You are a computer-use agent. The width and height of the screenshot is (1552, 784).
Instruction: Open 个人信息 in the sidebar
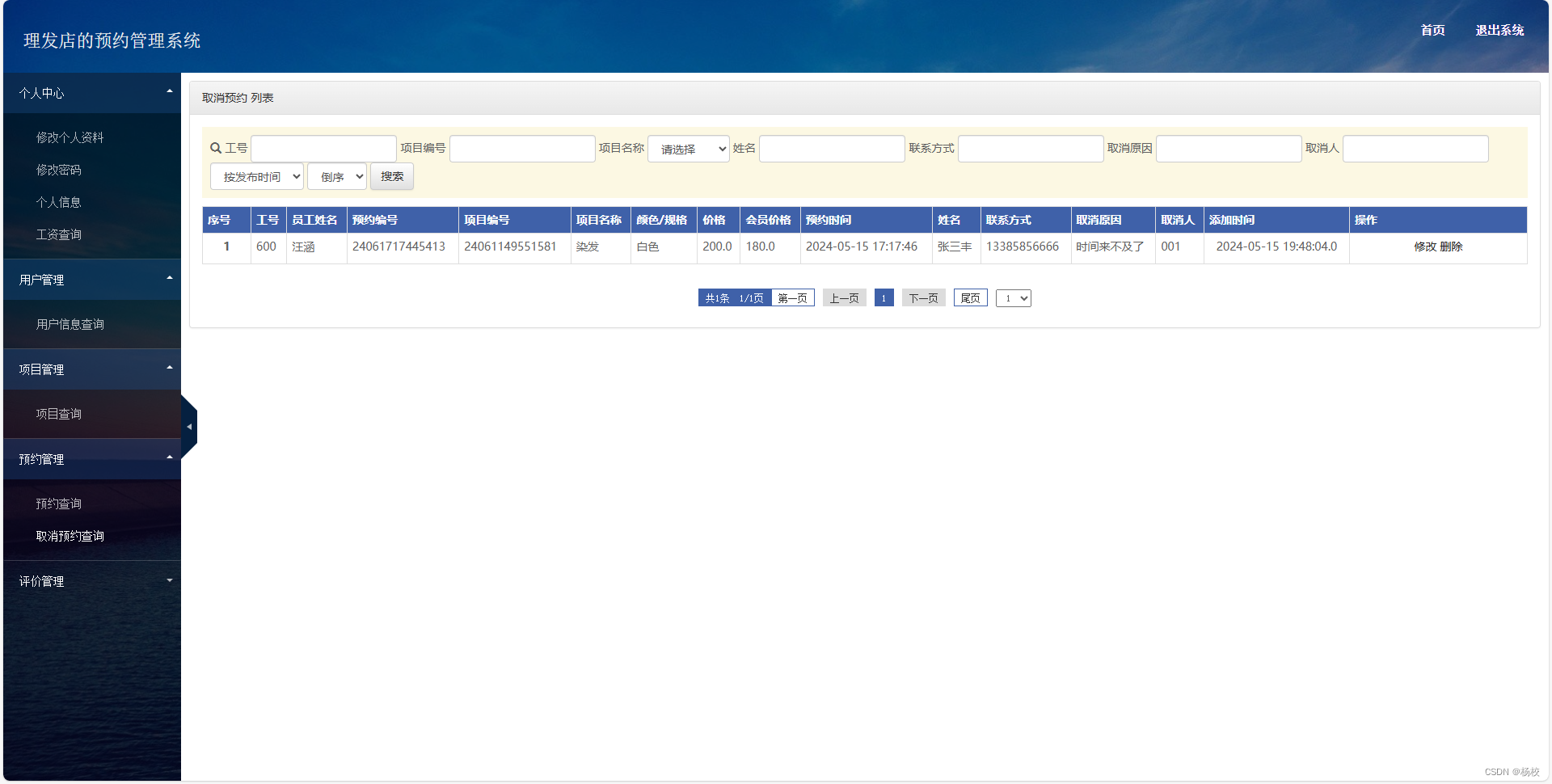[58, 202]
